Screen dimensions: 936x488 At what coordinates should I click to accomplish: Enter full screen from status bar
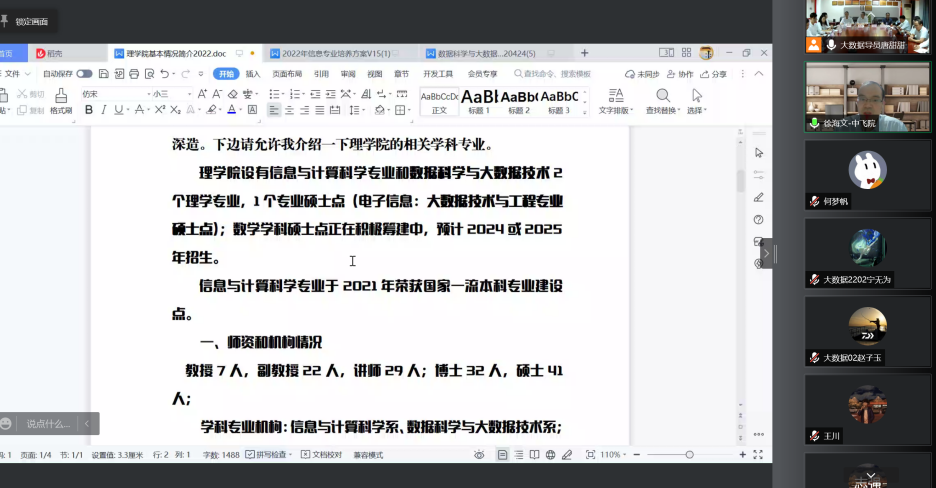758,455
